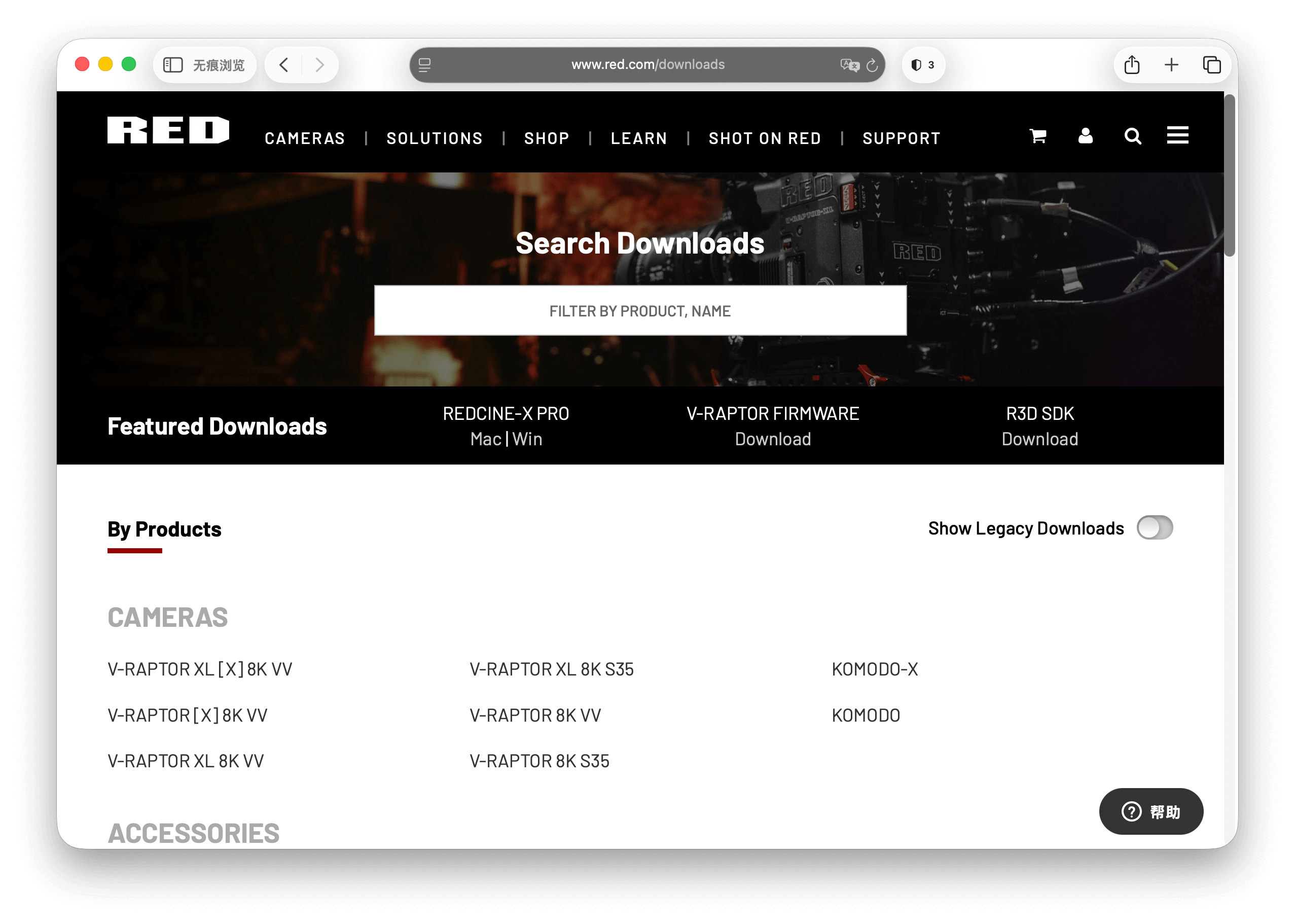Image resolution: width=1295 pixels, height=924 pixels.
Task: Open a new tab with plus icon
Action: [x=1172, y=65]
